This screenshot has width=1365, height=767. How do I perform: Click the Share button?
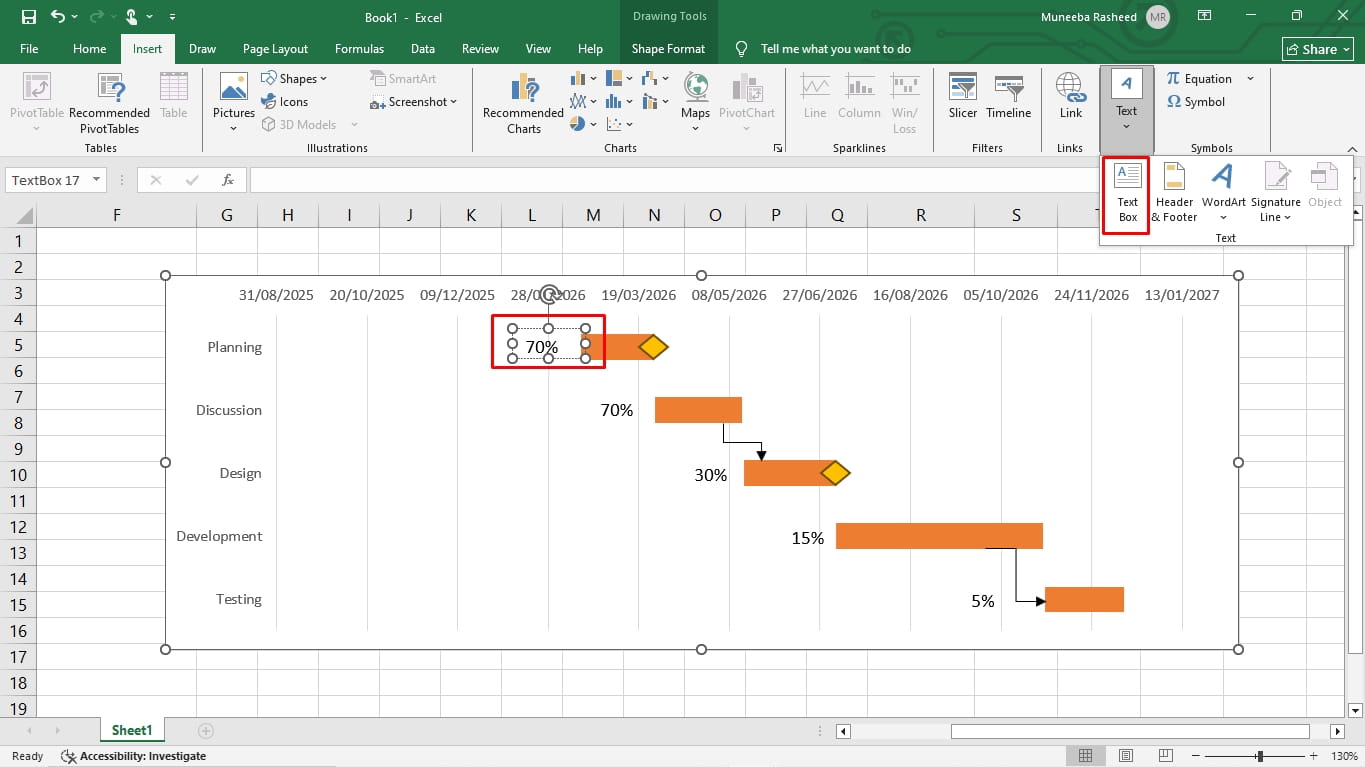click(x=1316, y=49)
